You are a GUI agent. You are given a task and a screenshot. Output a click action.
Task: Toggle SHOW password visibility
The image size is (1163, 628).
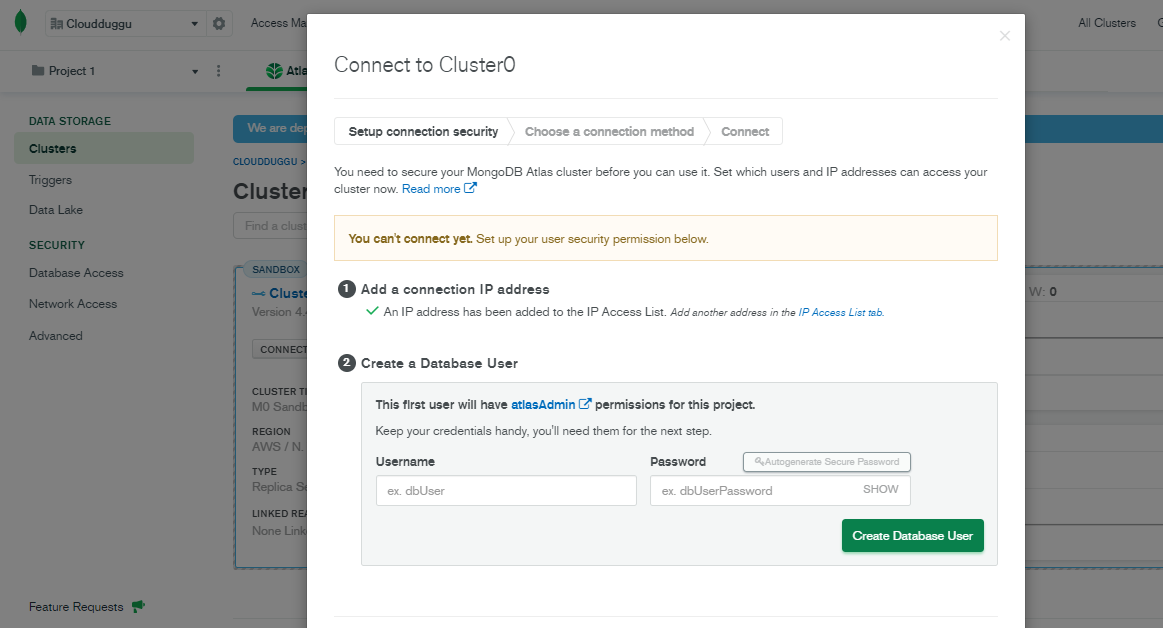point(880,489)
